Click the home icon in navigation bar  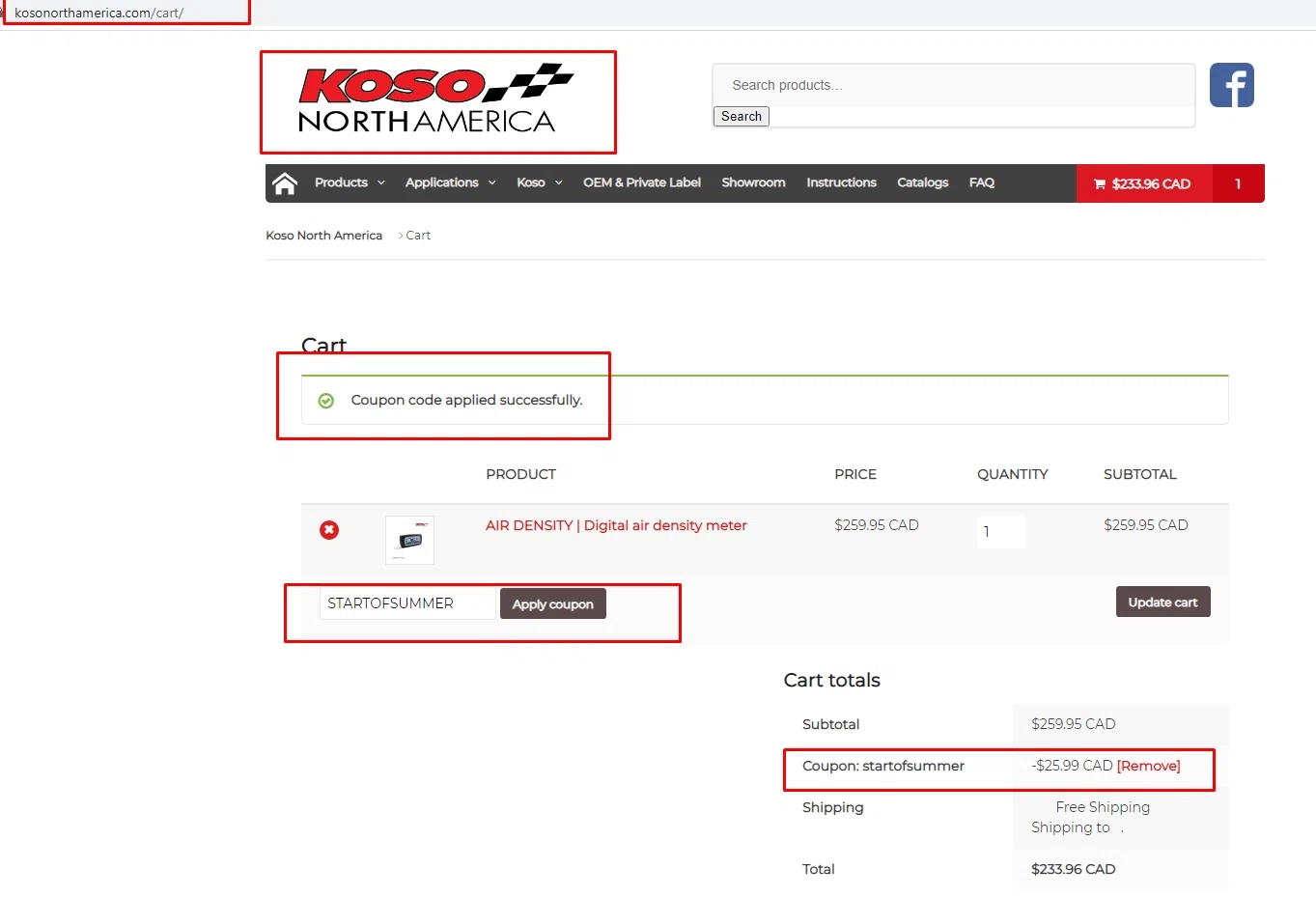click(285, 182)
